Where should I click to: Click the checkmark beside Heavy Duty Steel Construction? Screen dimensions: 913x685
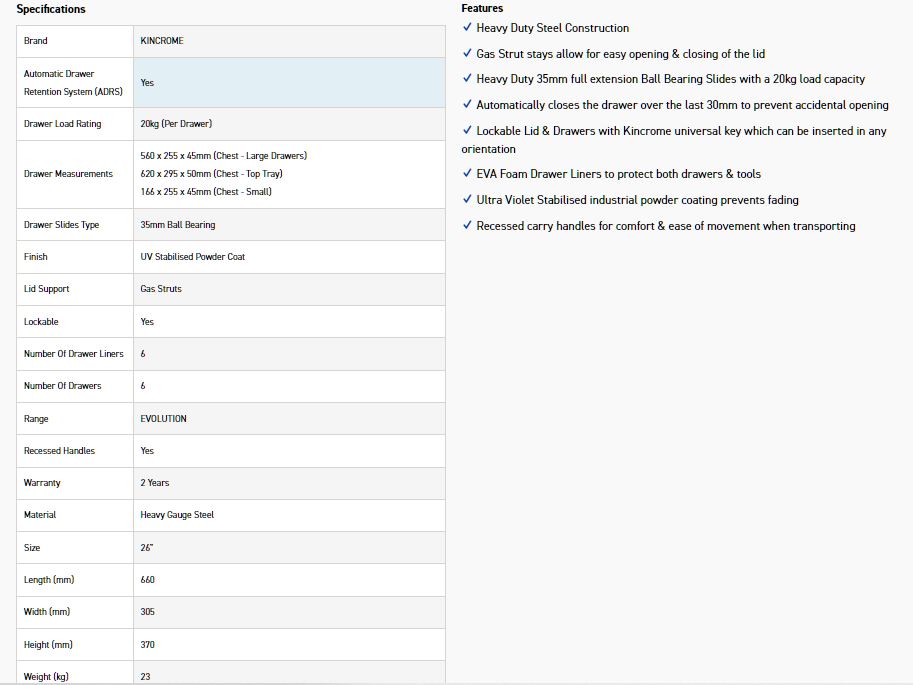point(467,28)
